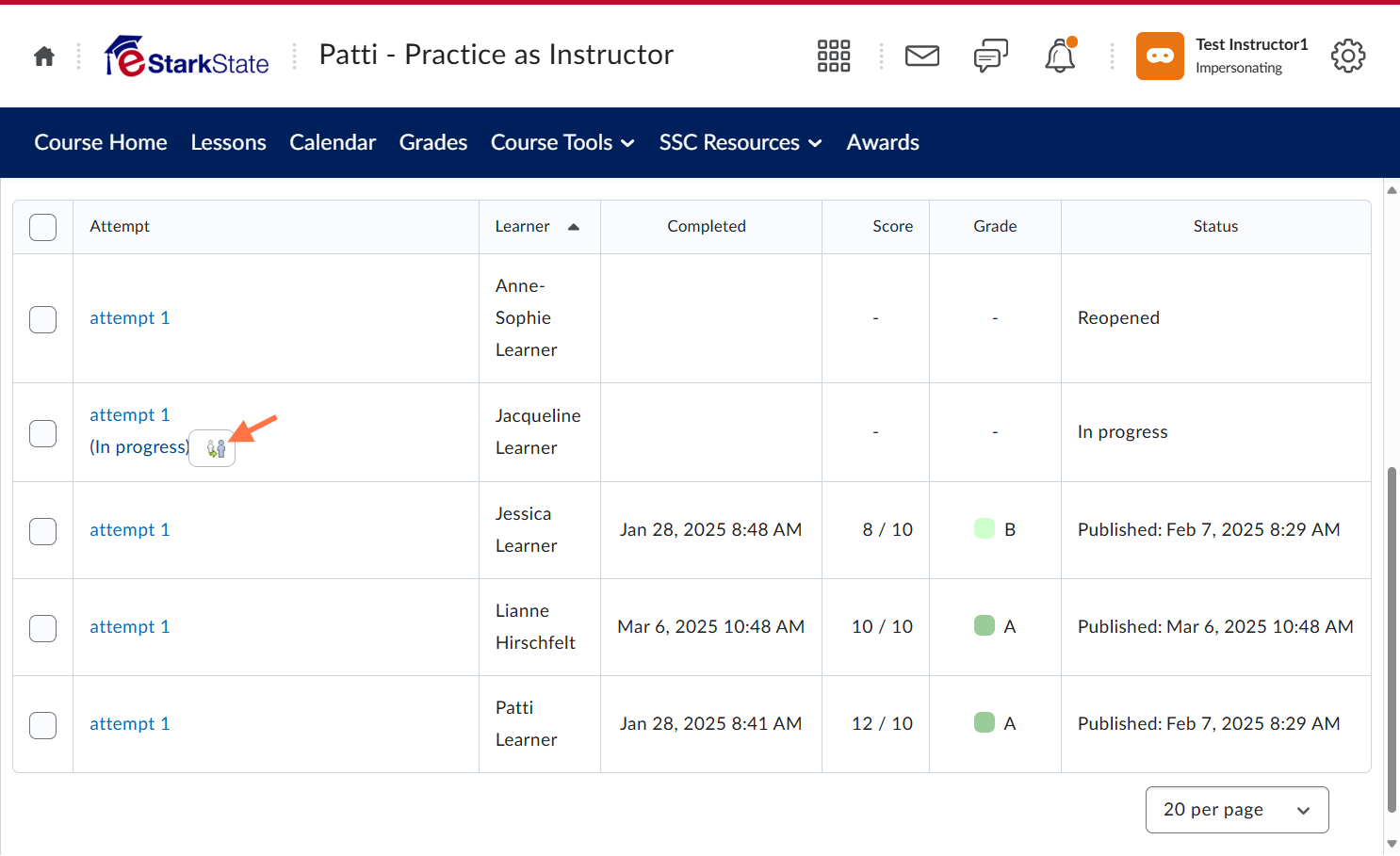Open the 20 per page dropdown
Screen dimensions: 1400x856
click(1237, 810)
